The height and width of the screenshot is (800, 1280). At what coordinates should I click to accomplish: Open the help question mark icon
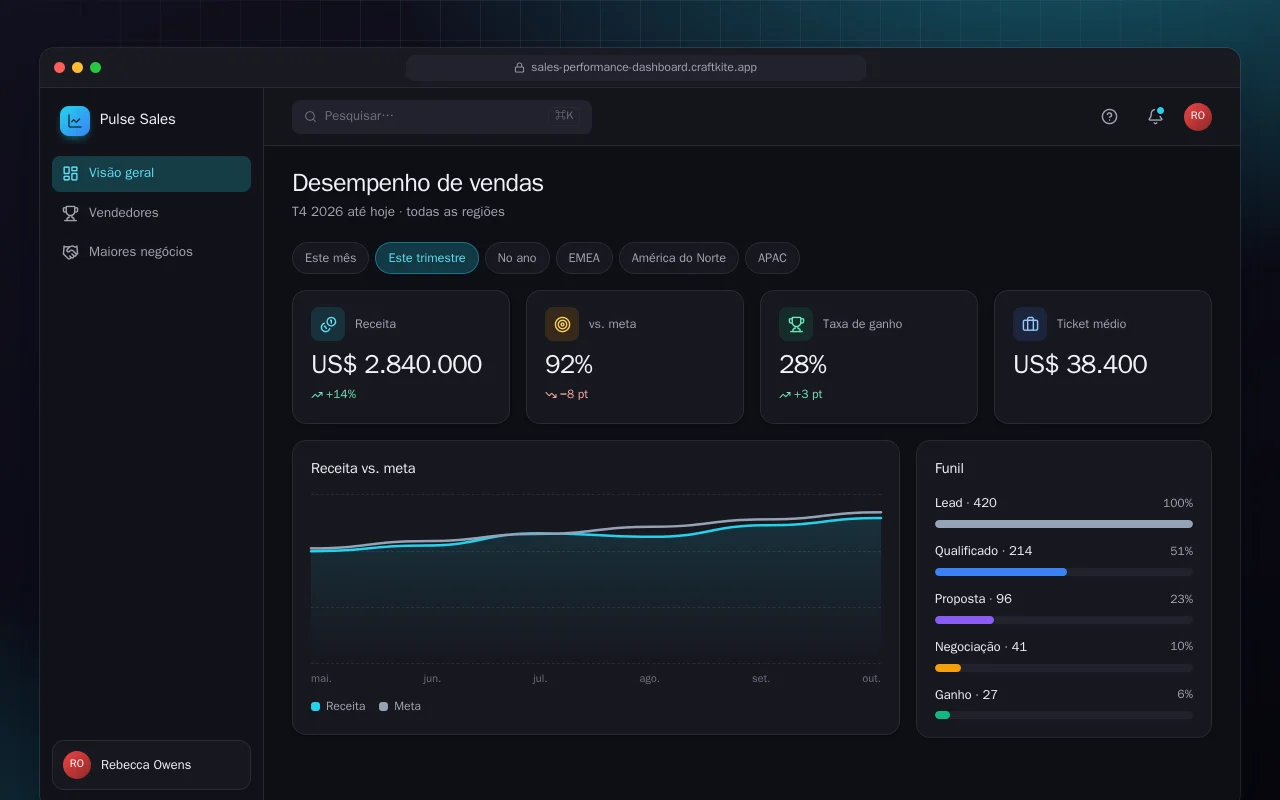[1109, 116]
